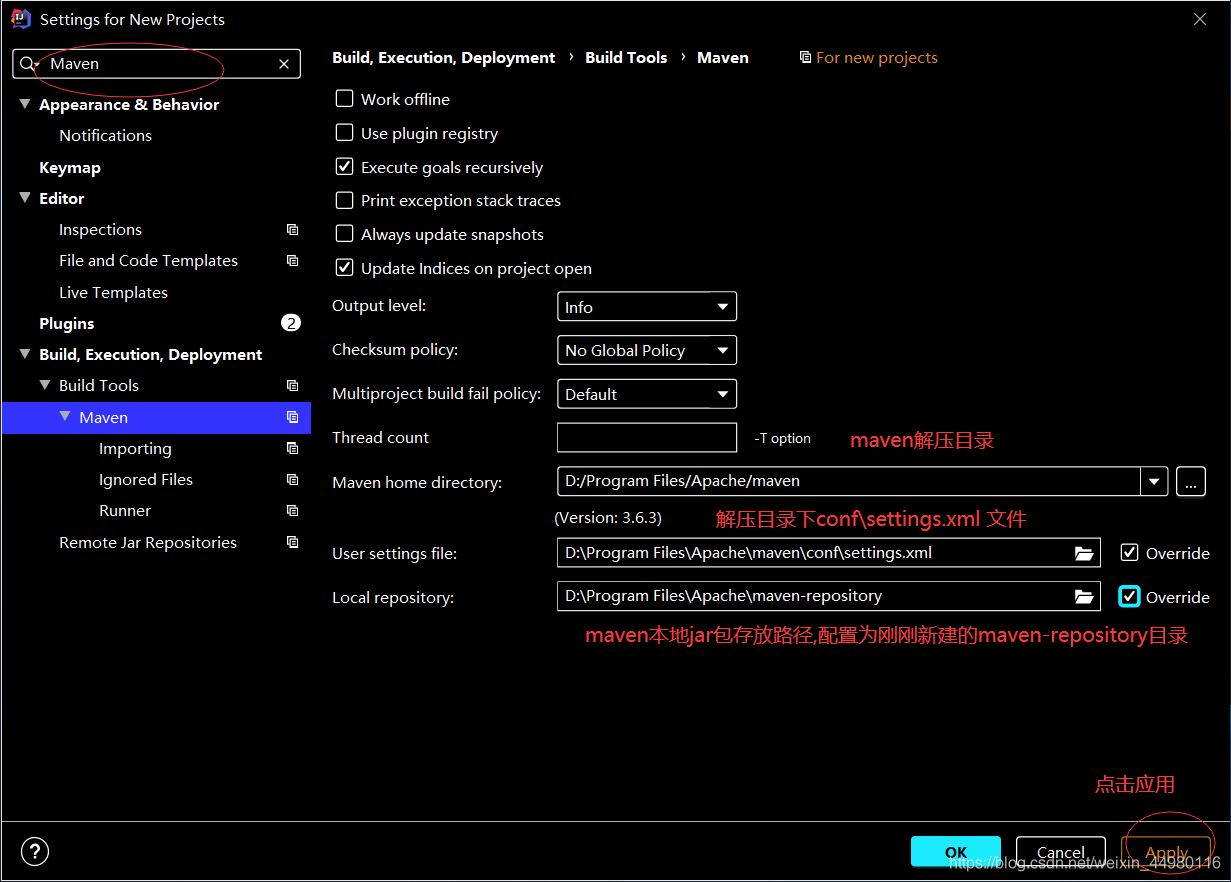Collapse the Build Tools node

point(45,385)
